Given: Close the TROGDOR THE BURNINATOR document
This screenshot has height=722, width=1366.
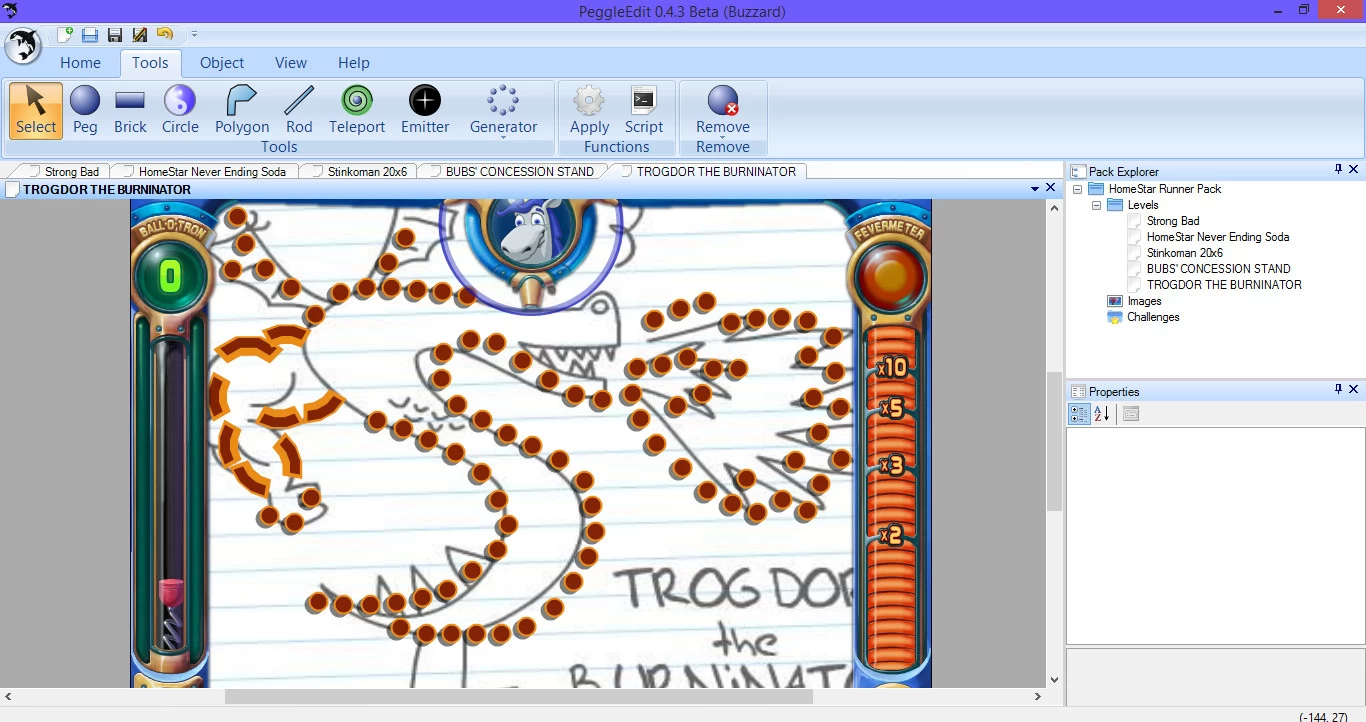Looking at the screenshot, I should (x=1051, y=187).
